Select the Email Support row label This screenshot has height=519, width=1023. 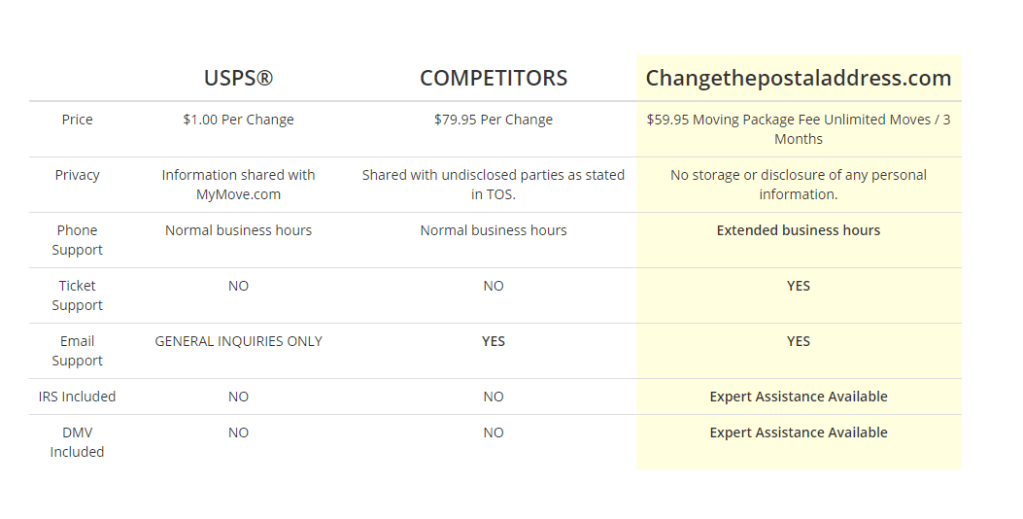point(77,351)
